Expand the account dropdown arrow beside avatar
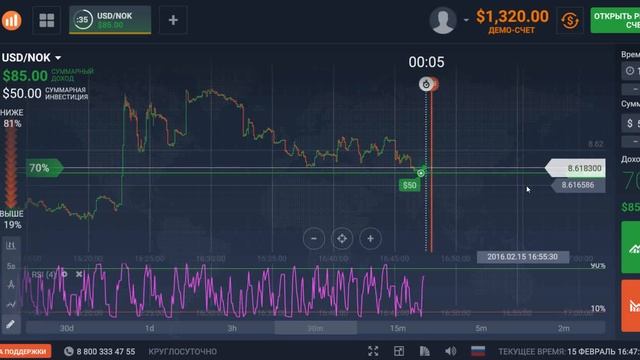 (466, 20)
